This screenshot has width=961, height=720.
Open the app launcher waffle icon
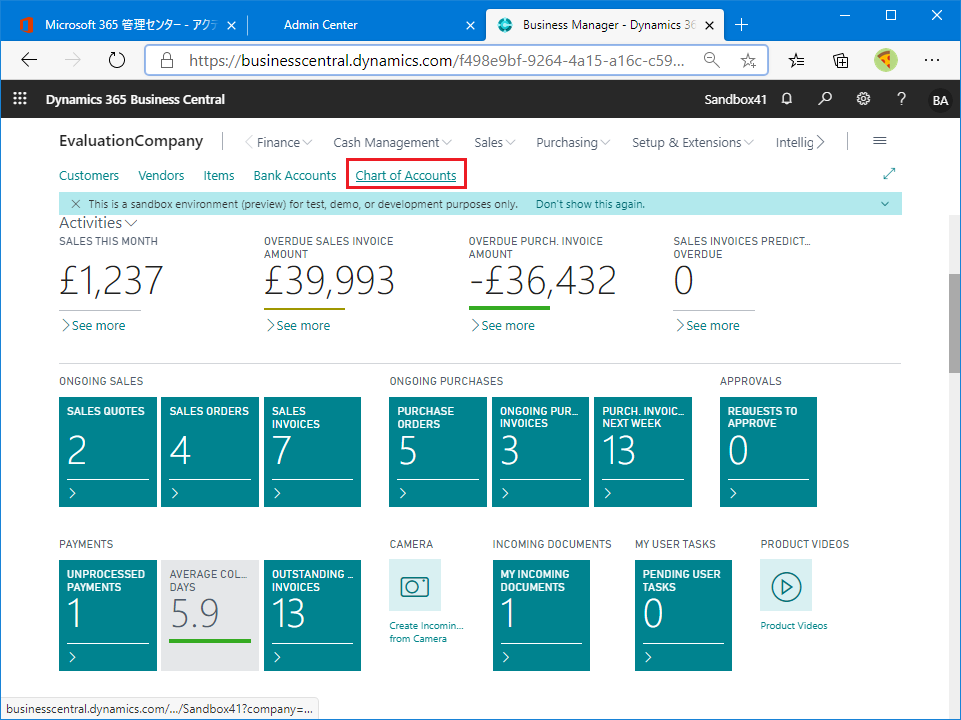pyautogui.click(x=20, y=99)
